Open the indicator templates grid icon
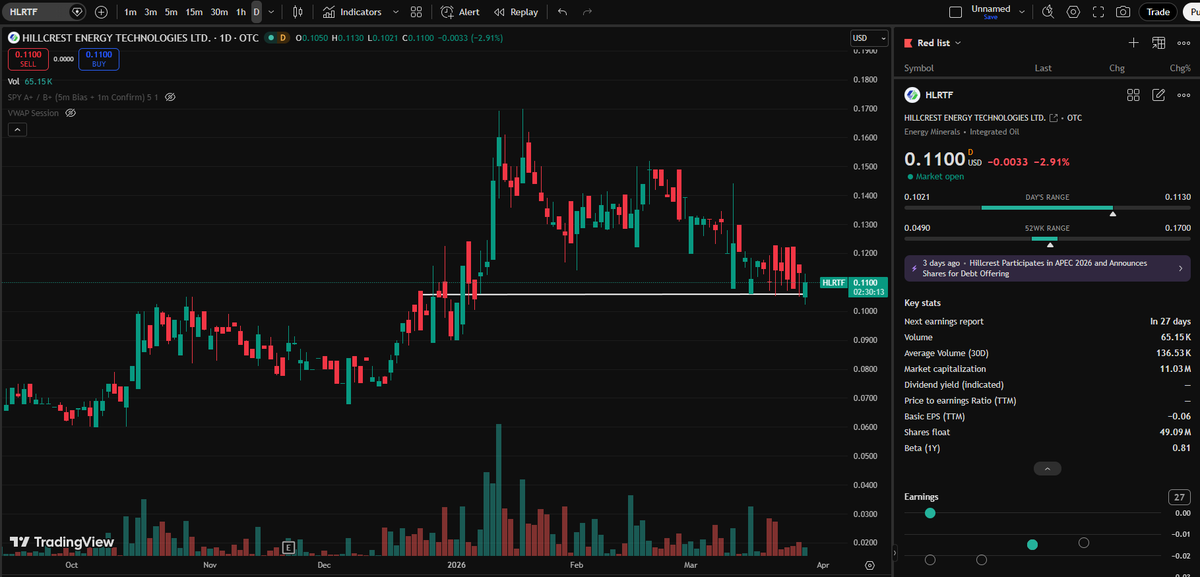This screenshot has height=577, width=1200. coord(418,12)
